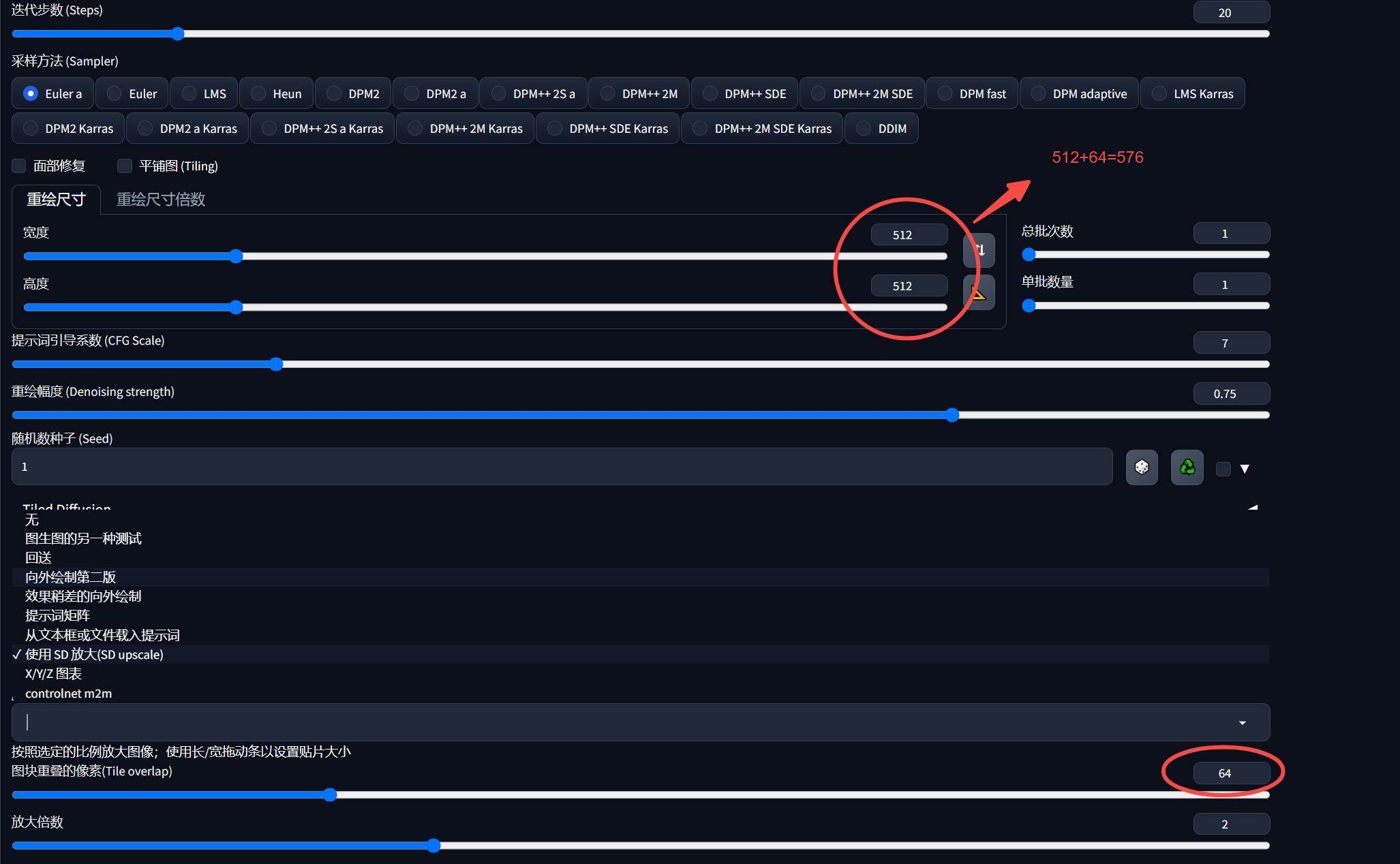Click the 单批数量 slider handle
This screenshot has width=1400, height=864.
[x=1029, y=306]
